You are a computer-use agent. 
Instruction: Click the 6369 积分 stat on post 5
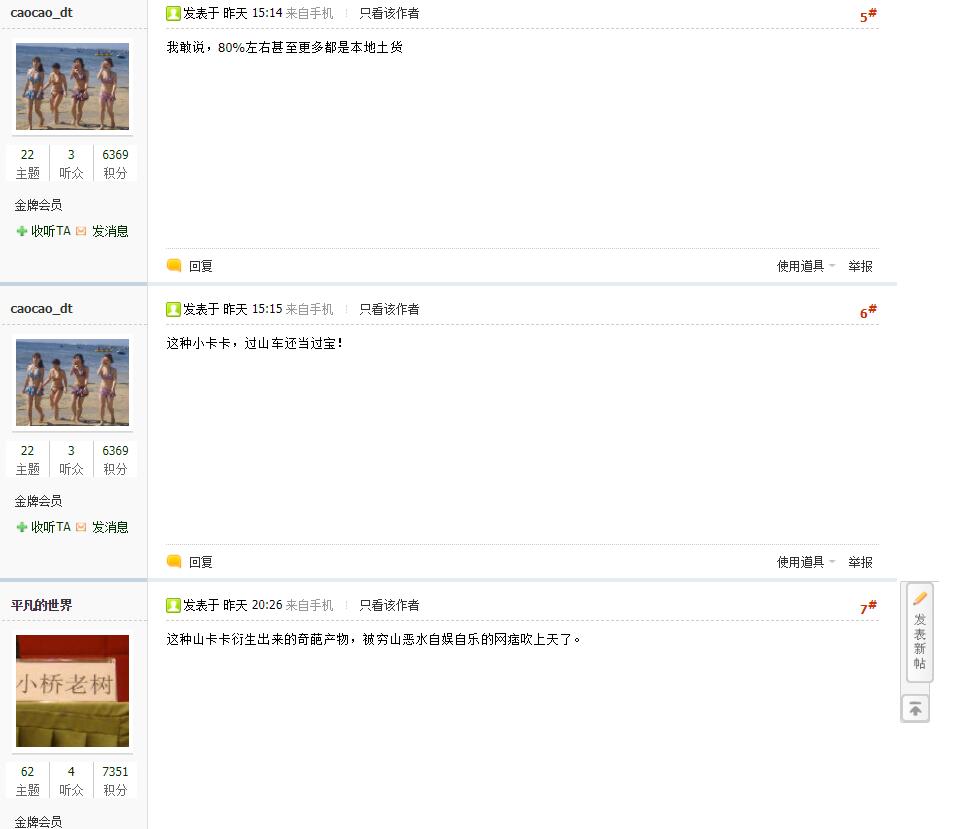pyautogui.click(x=115, y=163)
